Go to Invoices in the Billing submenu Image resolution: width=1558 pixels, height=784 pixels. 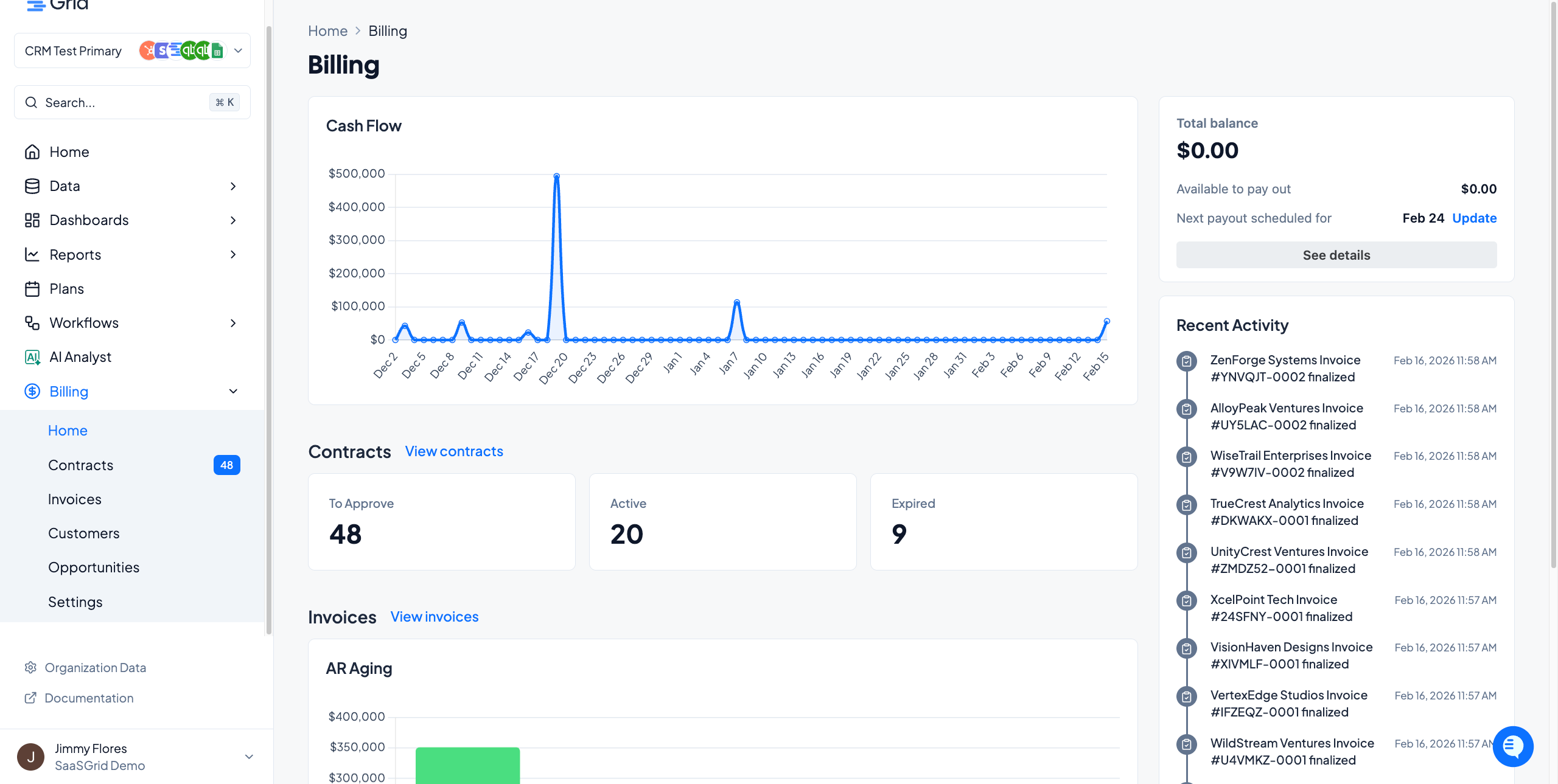(75, 499)
